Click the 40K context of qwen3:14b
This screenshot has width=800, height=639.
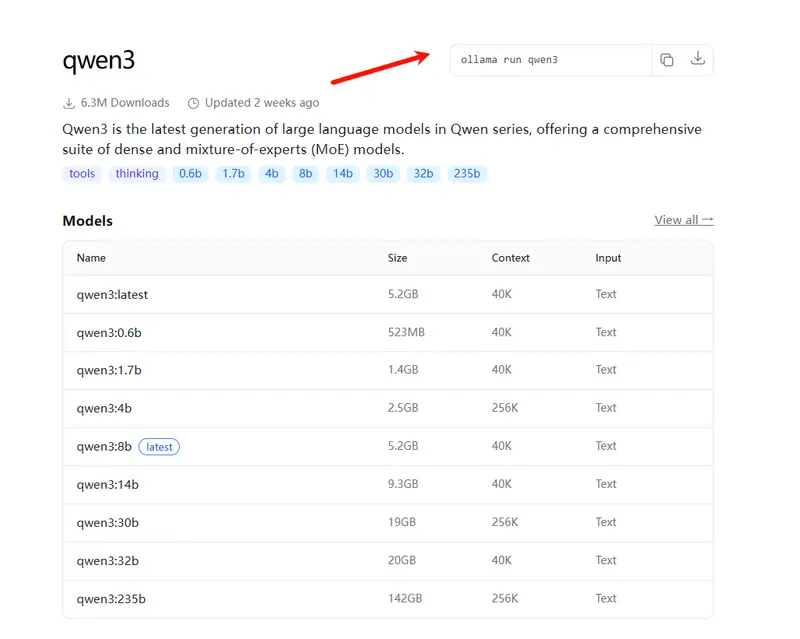coord(502,484)
